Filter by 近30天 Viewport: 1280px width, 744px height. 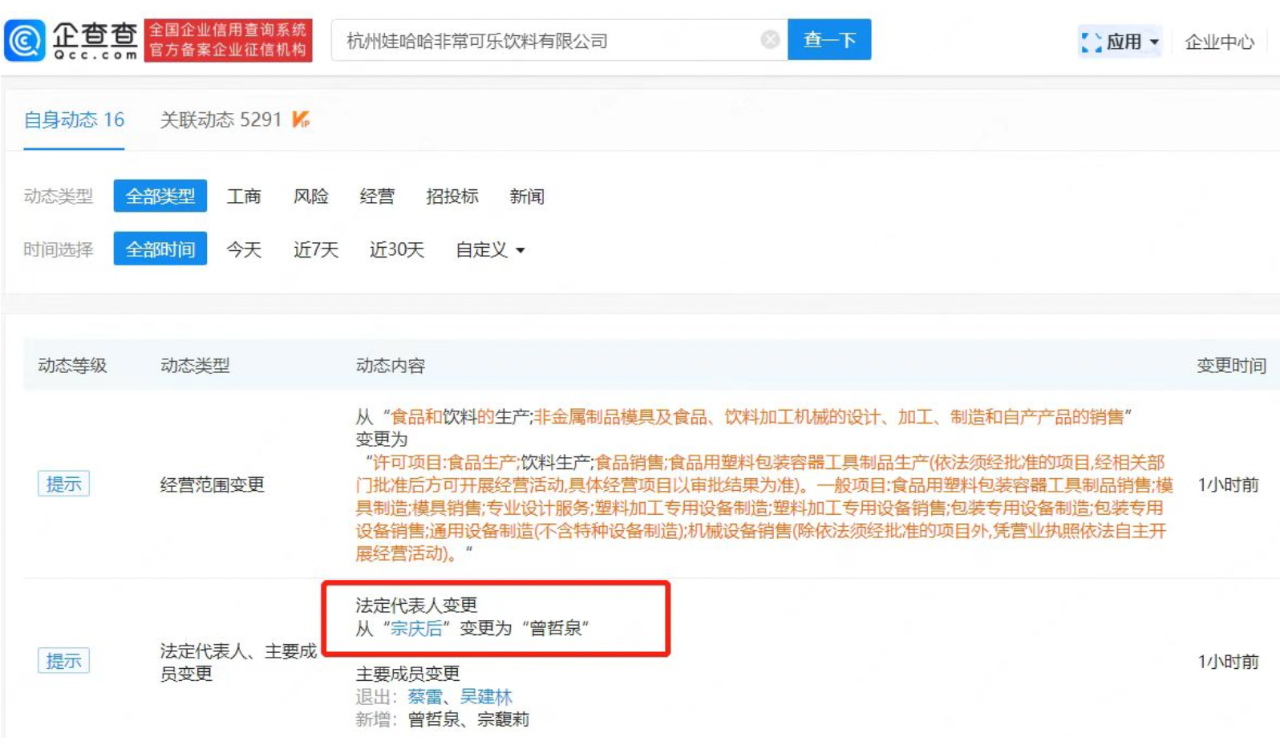(x=397, y=250)
